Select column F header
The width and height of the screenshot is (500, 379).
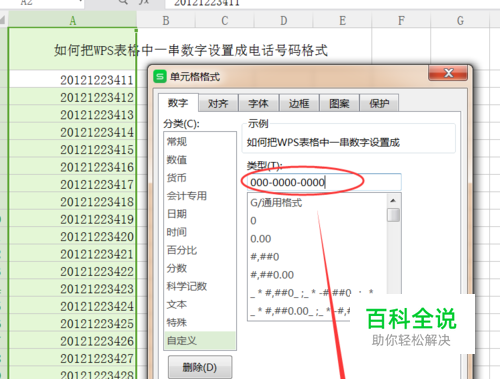click(x=401, y=21)
